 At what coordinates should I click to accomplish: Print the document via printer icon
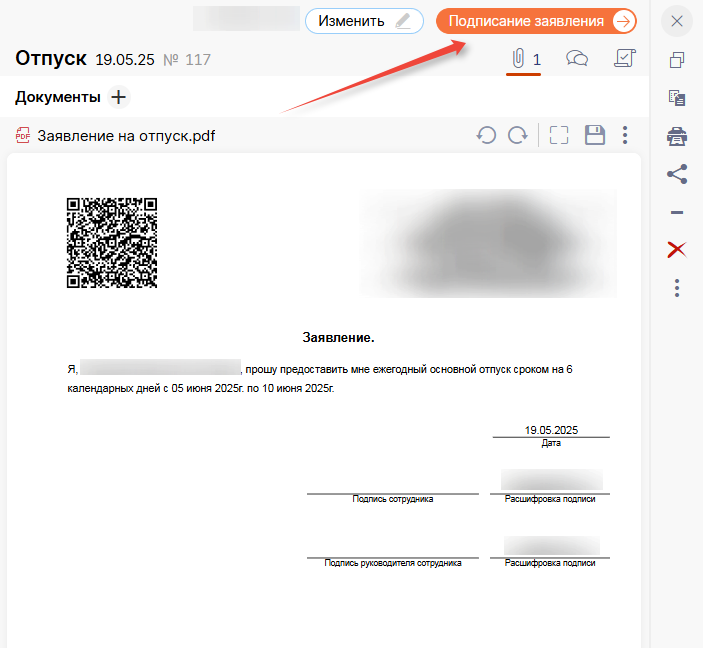(x=677, y=137)
